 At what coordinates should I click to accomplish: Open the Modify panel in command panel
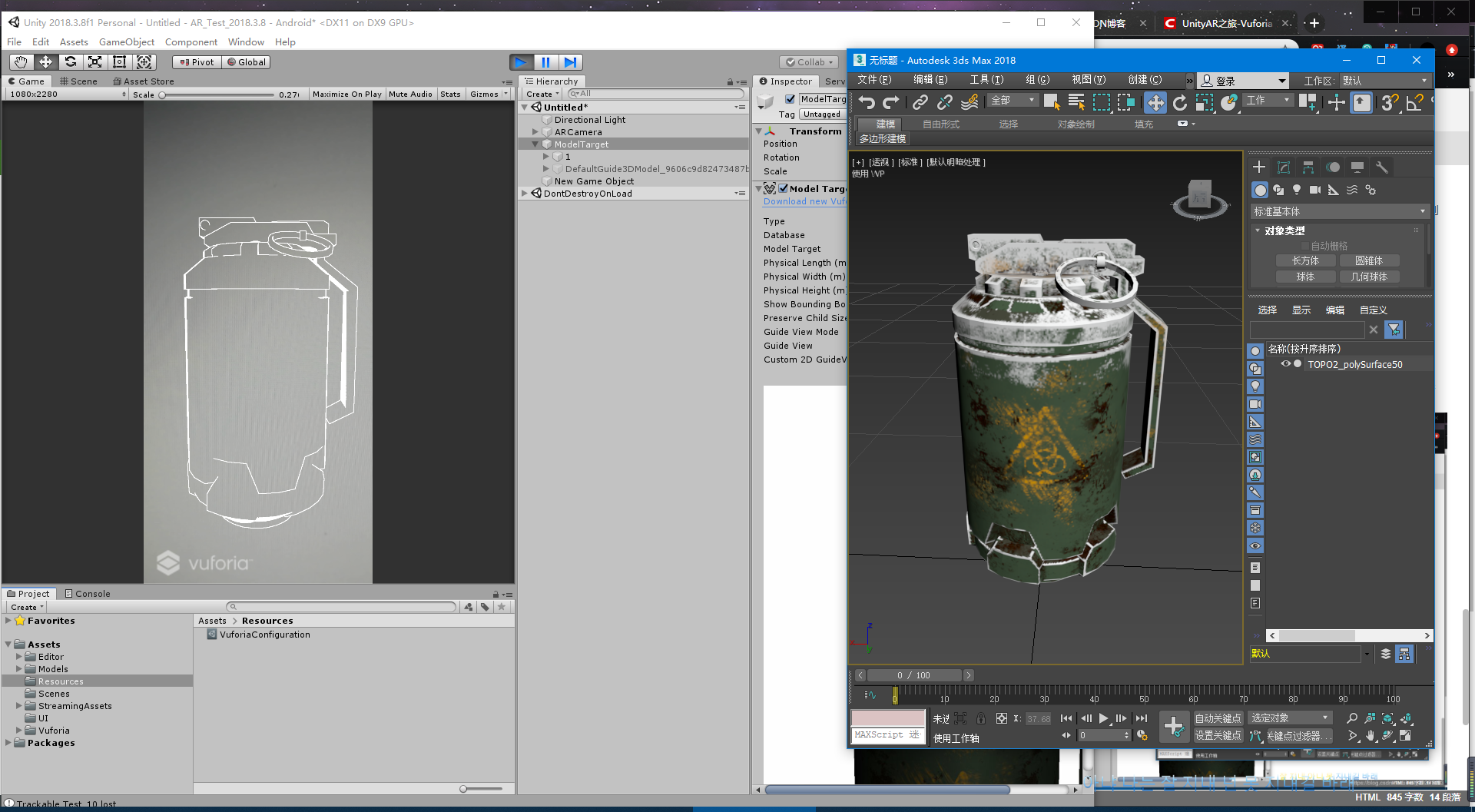pos(1284,167)
